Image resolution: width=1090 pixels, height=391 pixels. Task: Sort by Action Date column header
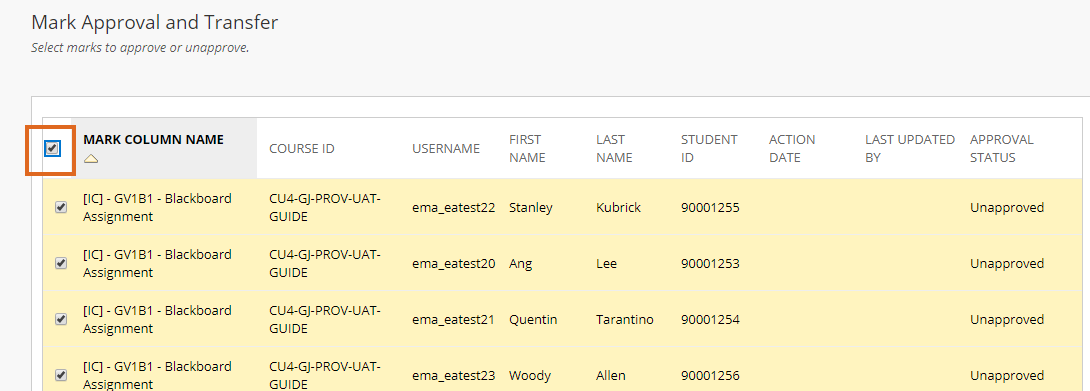(792, 149)
